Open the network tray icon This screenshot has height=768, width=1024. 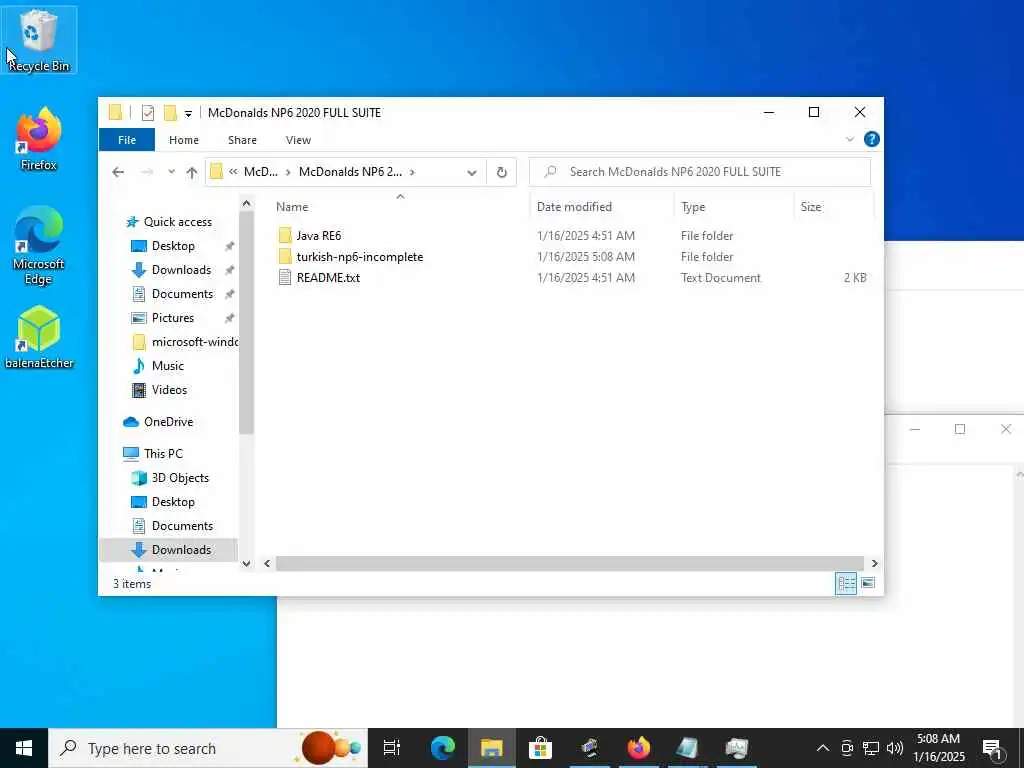pyautogui.click(x=871, y=748)
